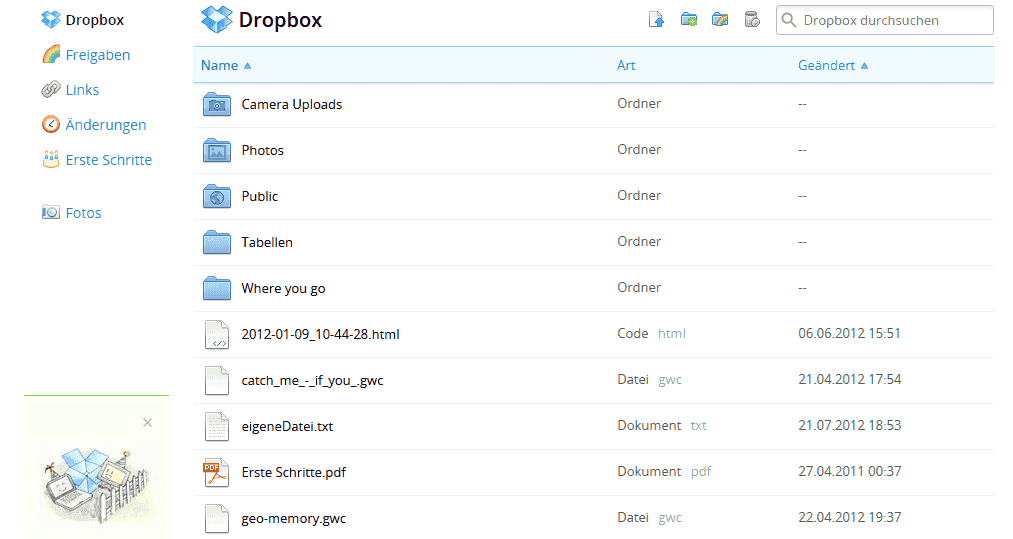Click Datei gwc type in catch_me row
Viewport: 1013px width, 539px height.
[x=649, y=379]
